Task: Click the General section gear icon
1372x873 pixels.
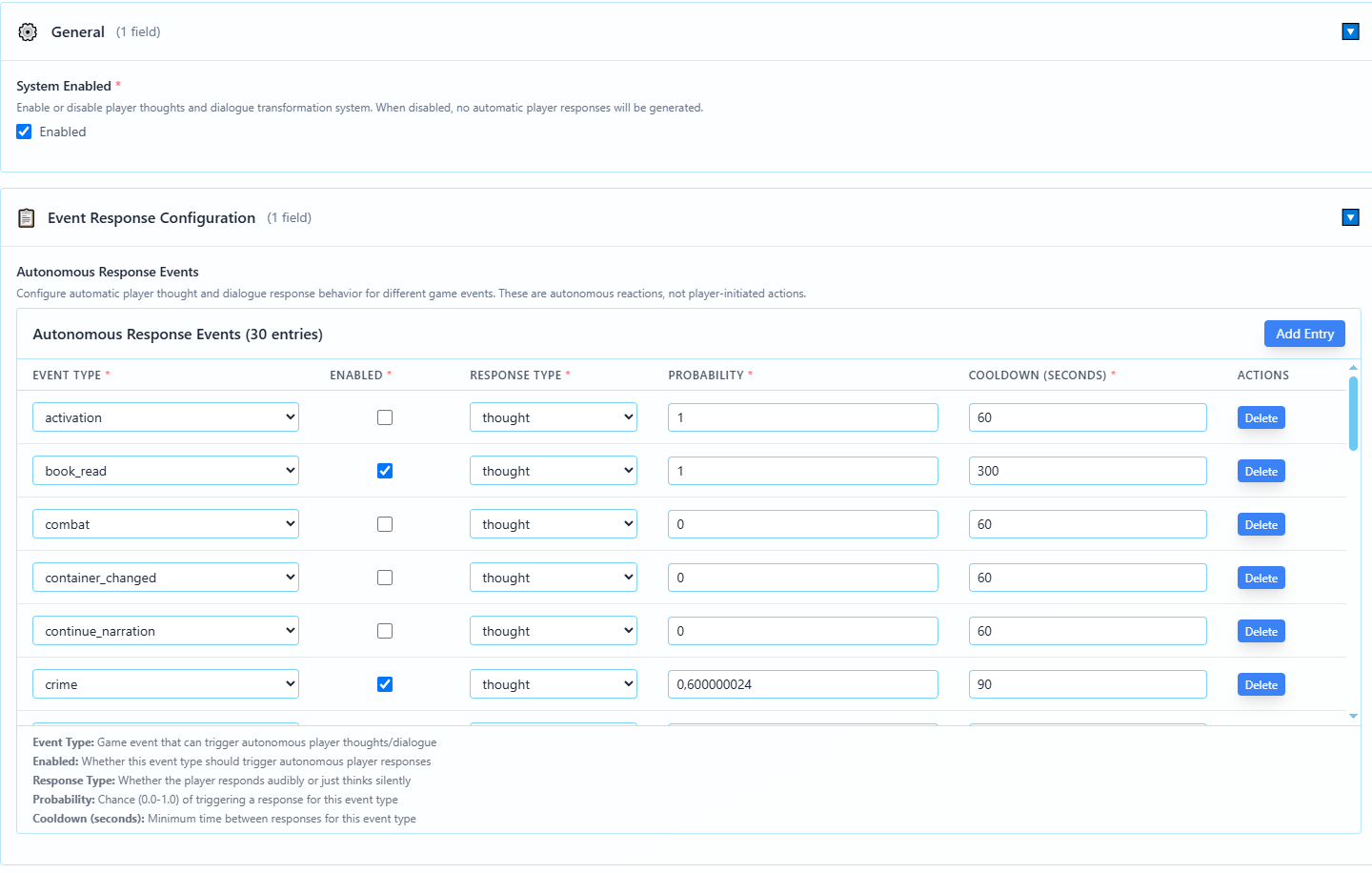Action: 28,32
